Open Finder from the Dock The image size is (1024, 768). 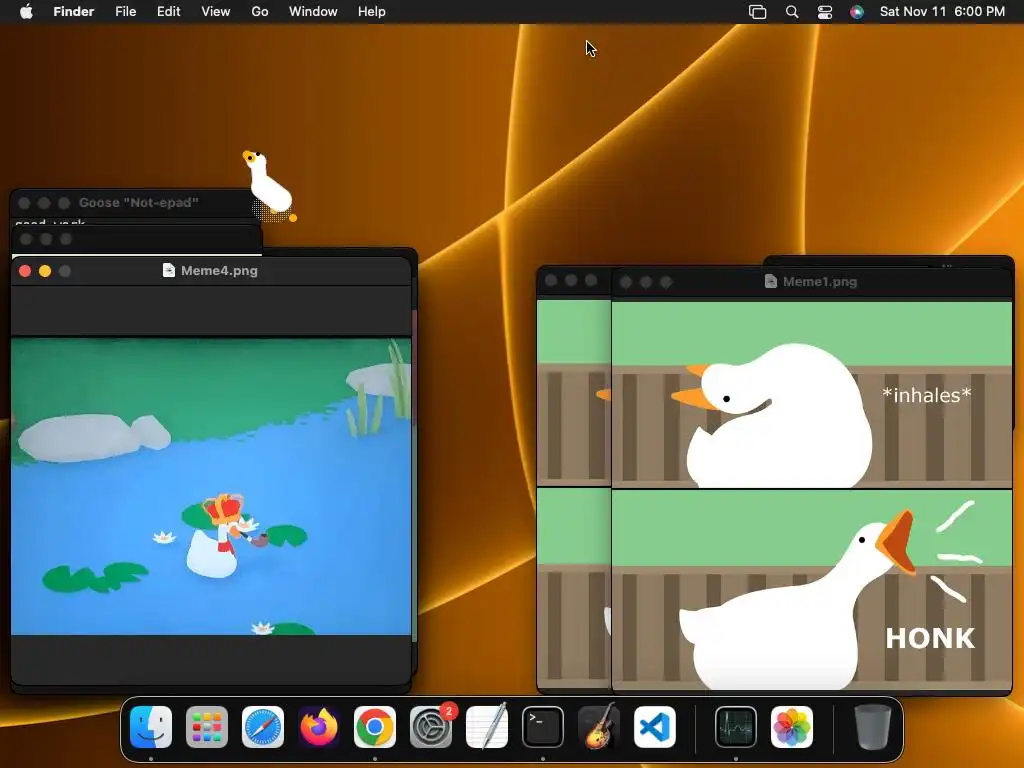(151, 727)
